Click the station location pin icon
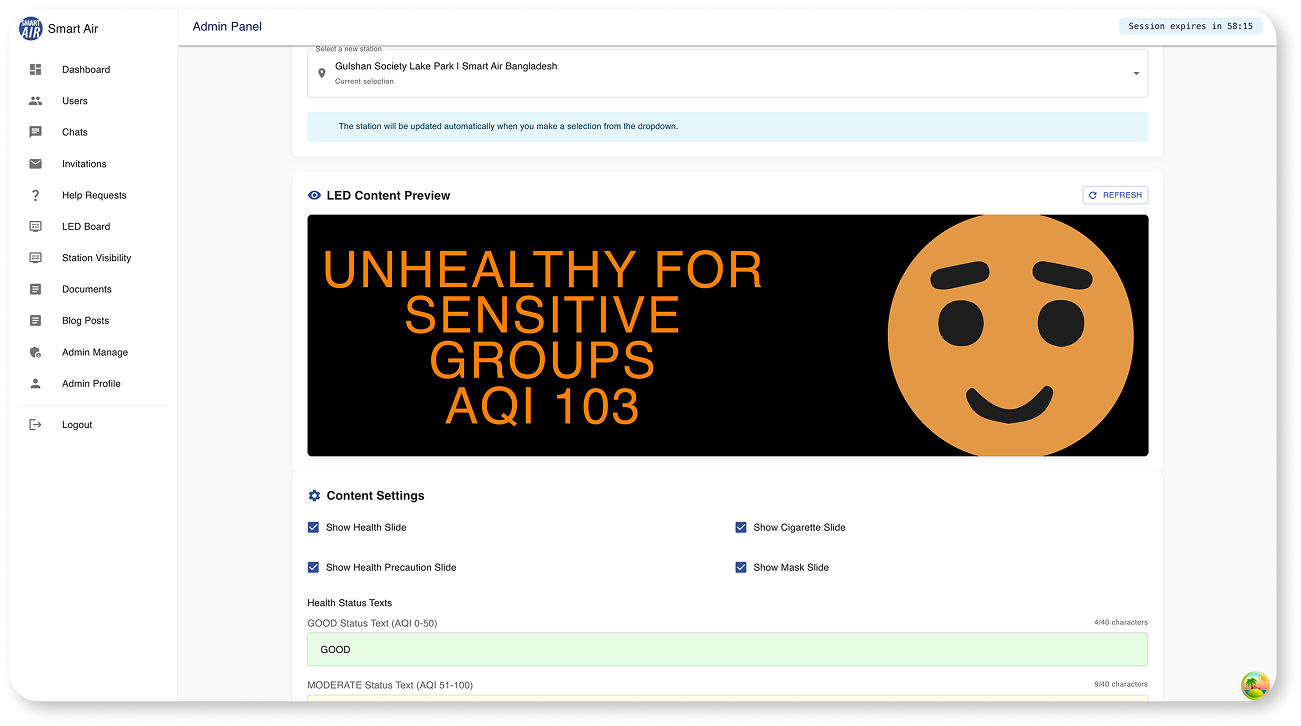The width and height of the screenshot is (1301, 726). [x=322, y=73]
